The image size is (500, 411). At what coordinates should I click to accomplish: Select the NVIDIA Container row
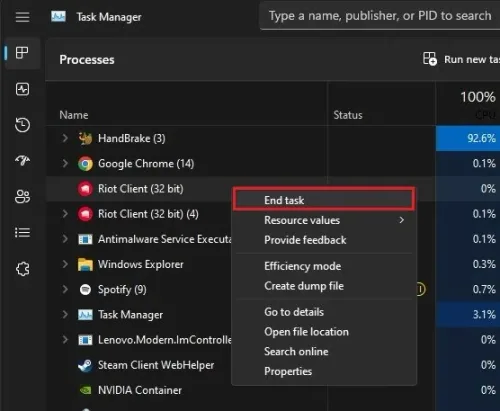coord(273,390)
